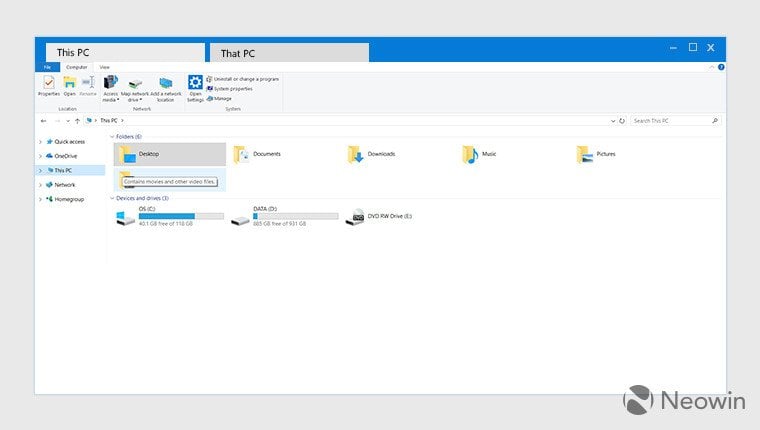Click the help question mark icon
Screen dimensions: 760x430
tap(721, 67)
